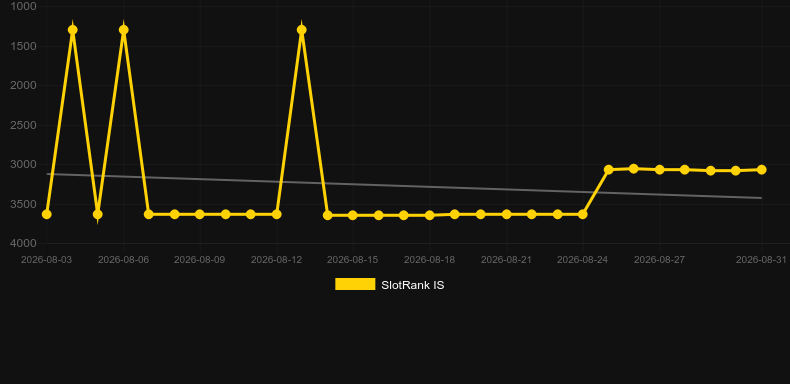Select the data point on 2026-08-18
The height and width of the screenshot is (384, 790).
(x=429, y=215)
